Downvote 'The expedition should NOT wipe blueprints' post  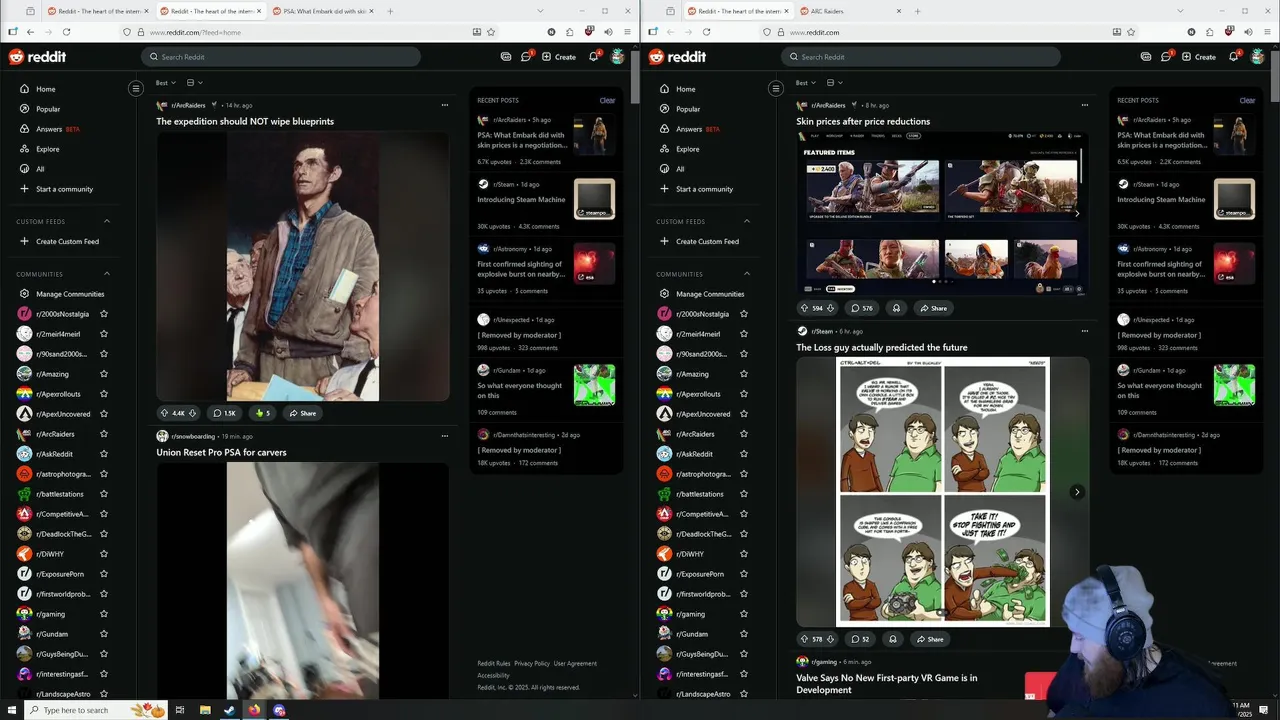coord(192,413)
